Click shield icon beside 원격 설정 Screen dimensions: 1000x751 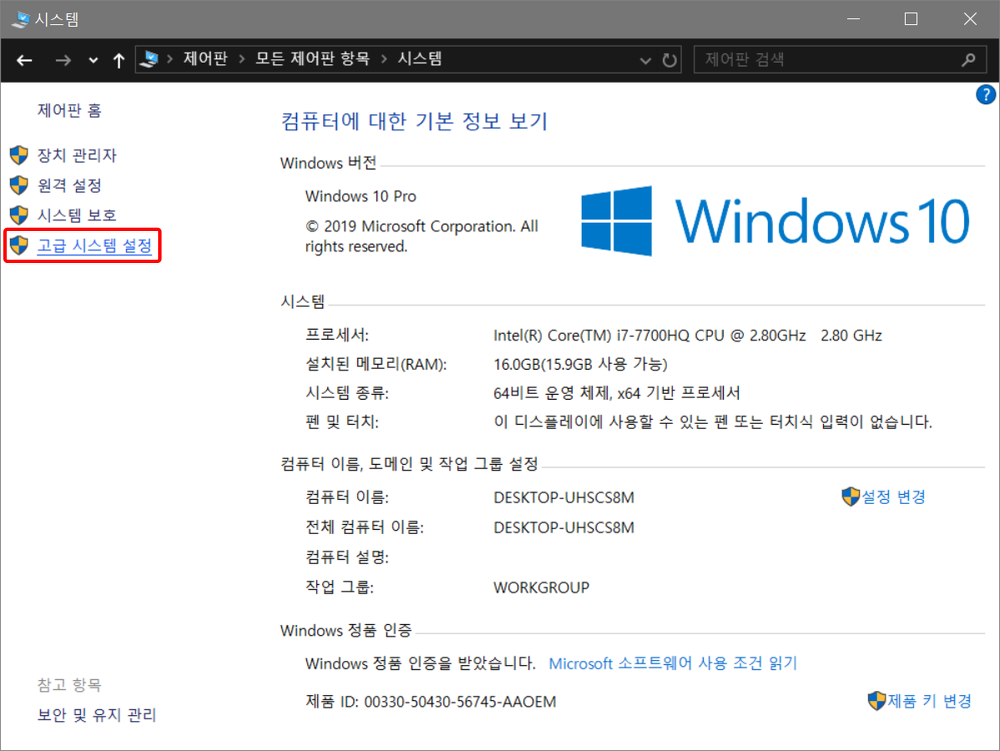[19, 186]
